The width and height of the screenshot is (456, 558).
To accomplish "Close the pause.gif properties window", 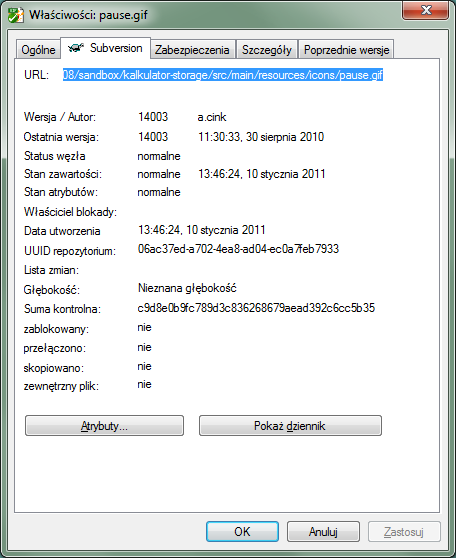I will (425, 10).
